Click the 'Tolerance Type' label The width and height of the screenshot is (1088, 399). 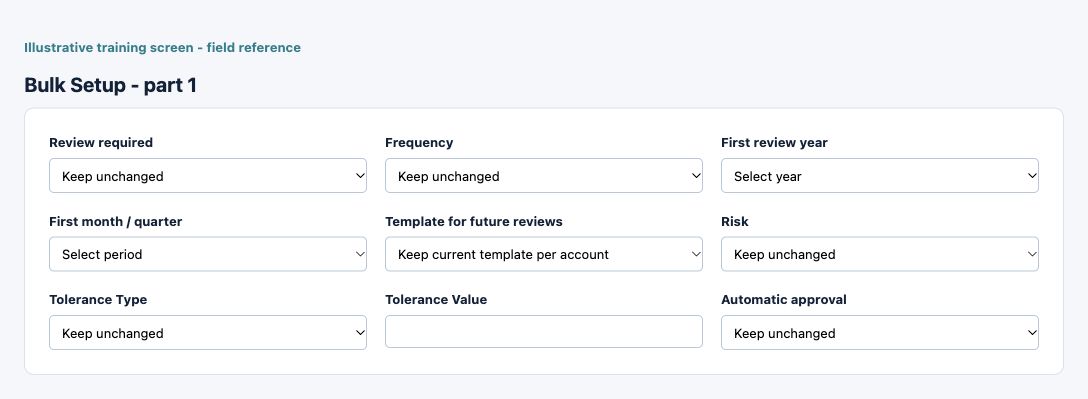tap(98, 300)
